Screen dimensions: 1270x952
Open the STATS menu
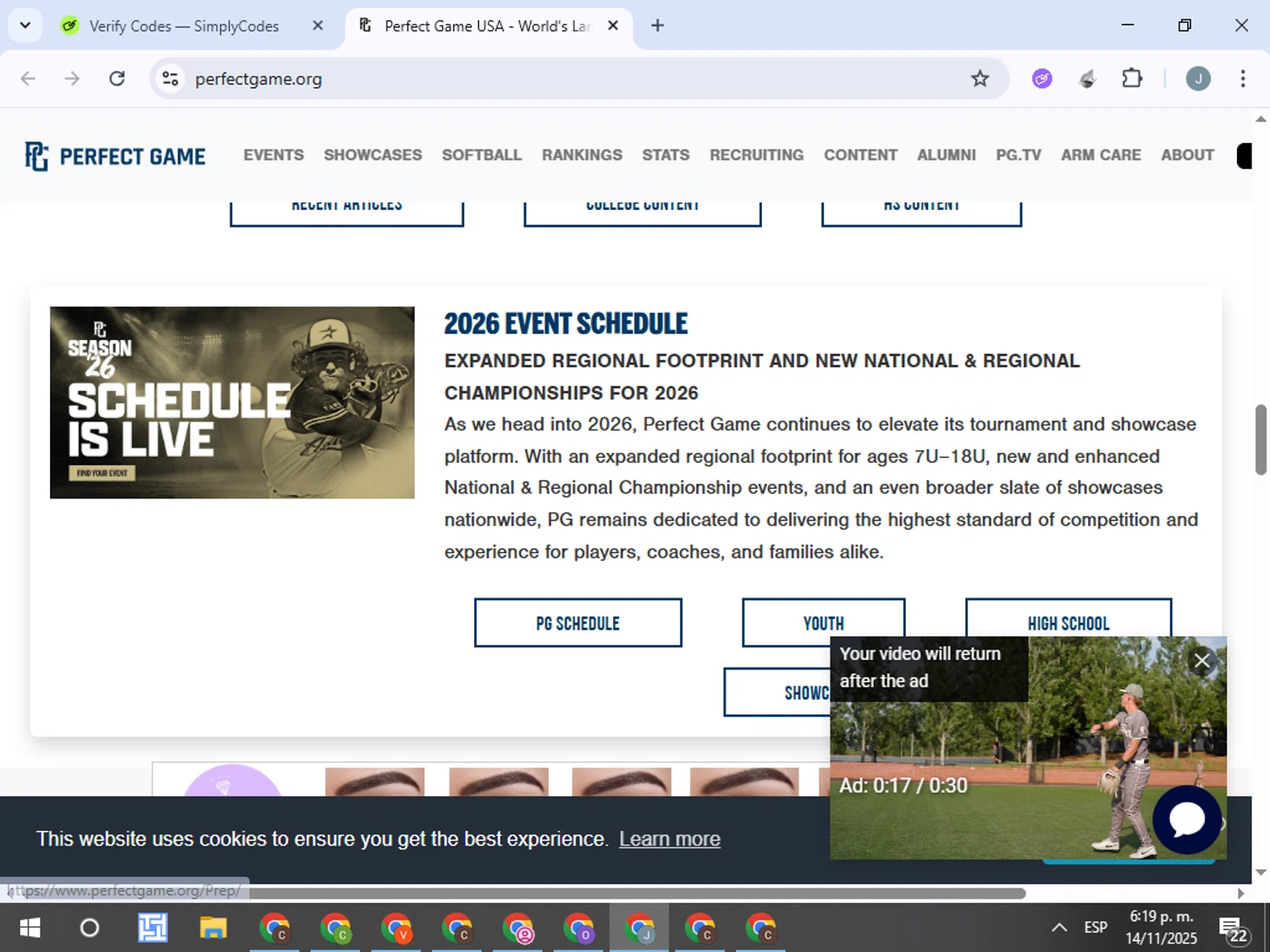[x=665, y=155]
